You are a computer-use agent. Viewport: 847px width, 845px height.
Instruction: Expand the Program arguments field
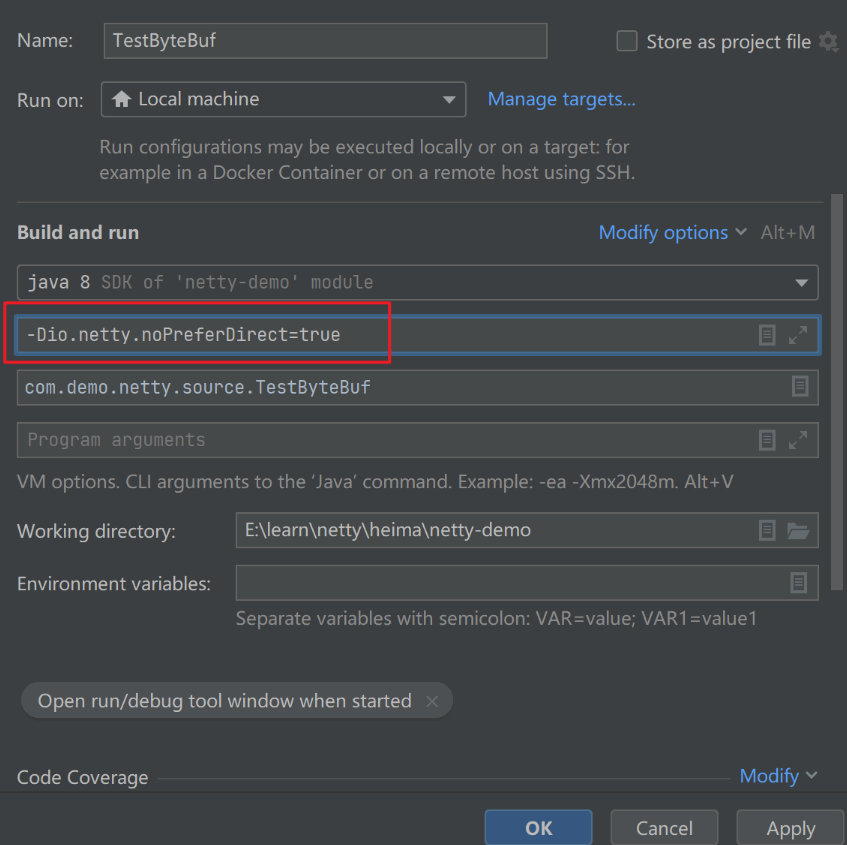point(798,440)
